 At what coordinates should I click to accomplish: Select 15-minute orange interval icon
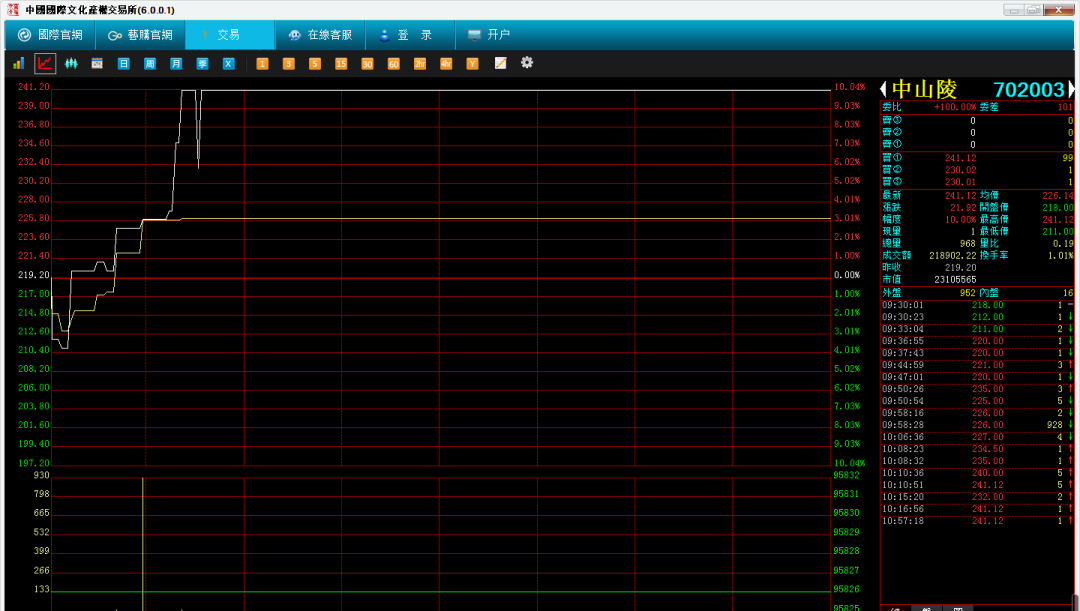(341, 63)
